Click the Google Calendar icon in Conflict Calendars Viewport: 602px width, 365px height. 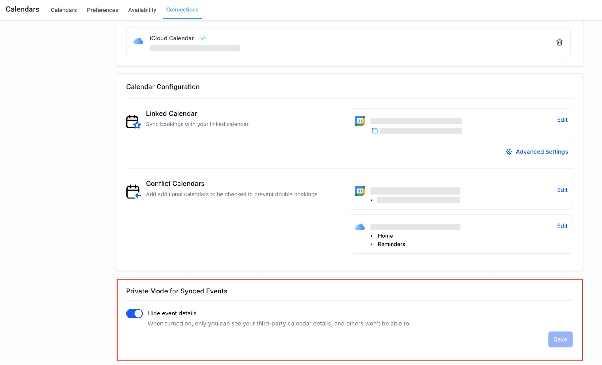tap(360, 191)
